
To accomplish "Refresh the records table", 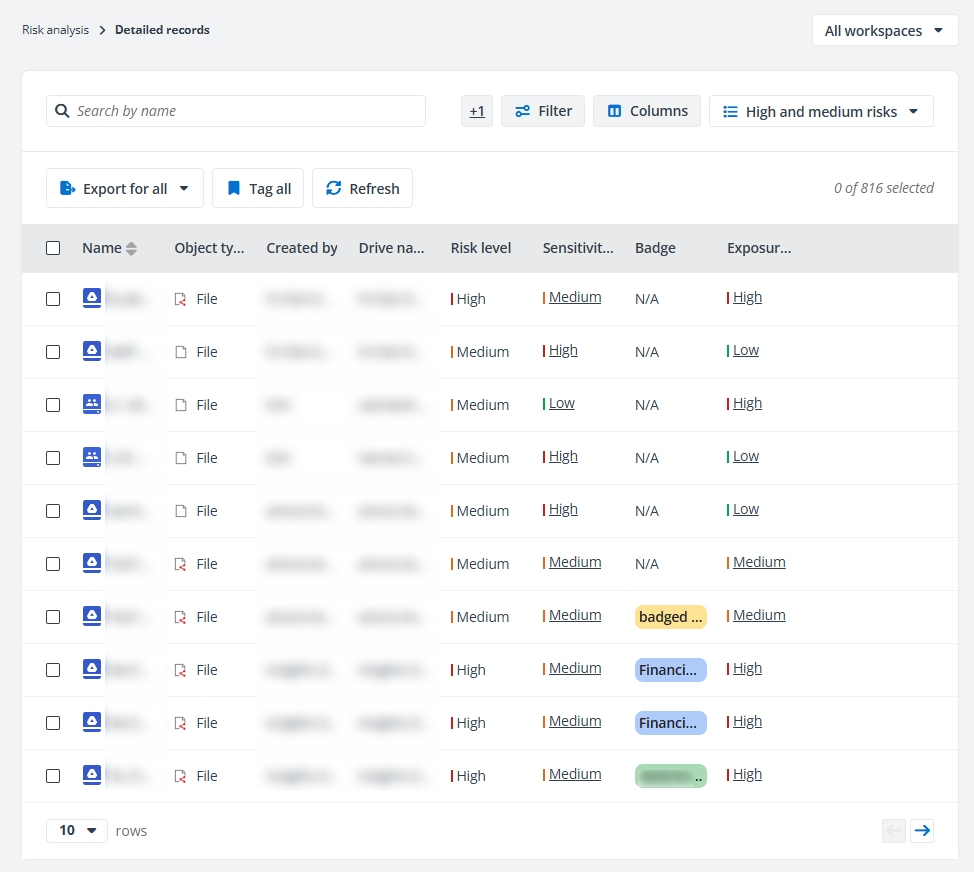I will tap(362, 188).
